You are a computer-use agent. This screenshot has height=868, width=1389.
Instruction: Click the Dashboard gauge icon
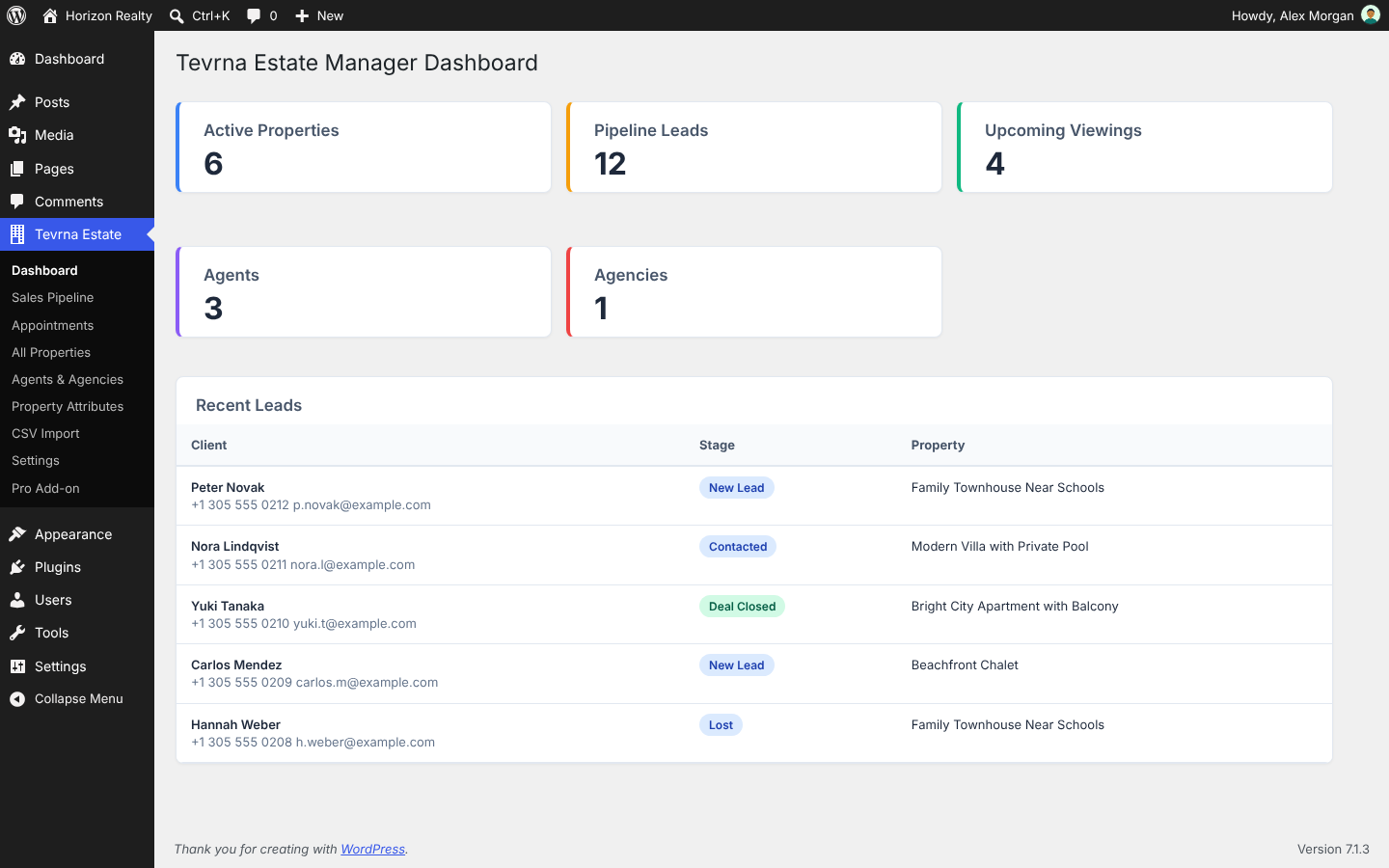pos(17,59)
